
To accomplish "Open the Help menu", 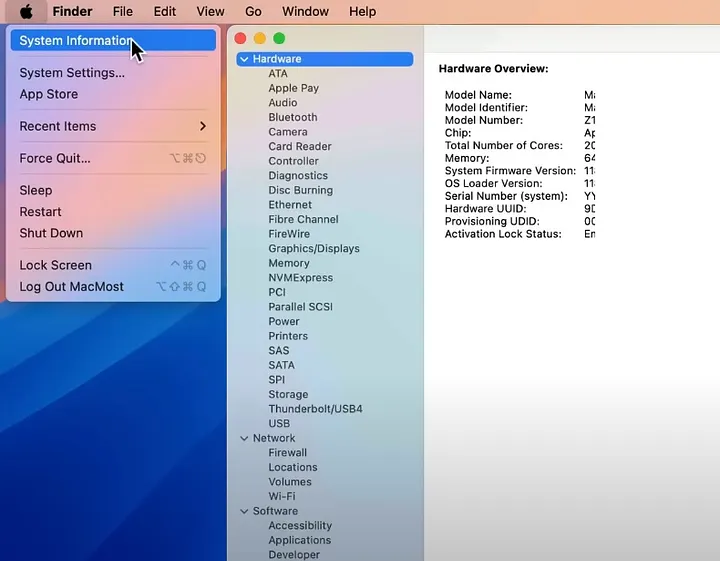I will pos(362,11).
